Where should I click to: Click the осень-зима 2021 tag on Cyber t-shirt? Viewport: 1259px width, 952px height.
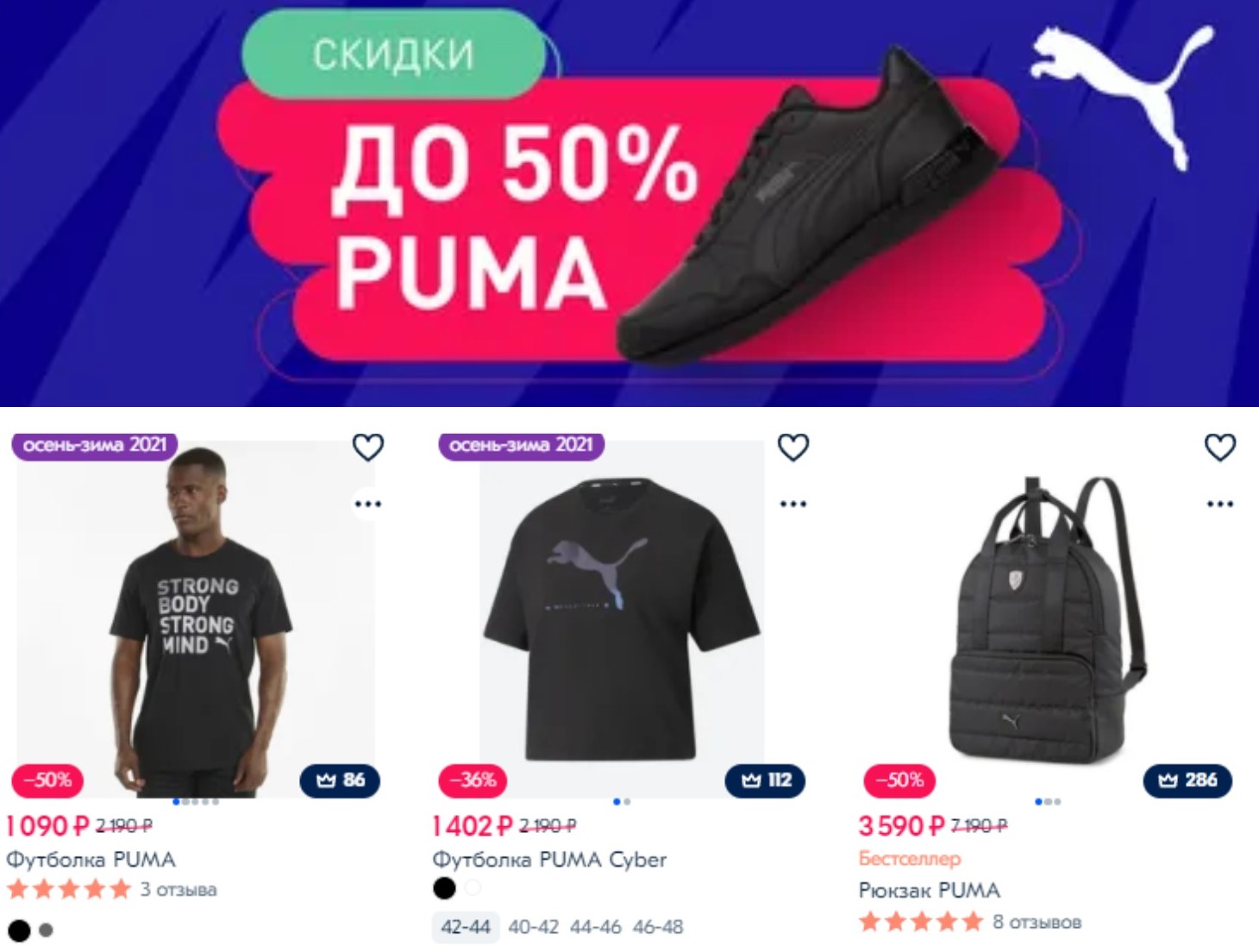(521, 445)
